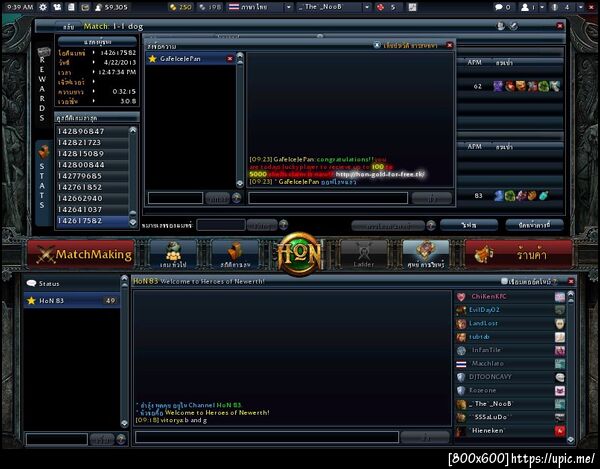Click the red badge icon beside Hieneken
Viewport: 600px width, 469px height.
(560, 431)
